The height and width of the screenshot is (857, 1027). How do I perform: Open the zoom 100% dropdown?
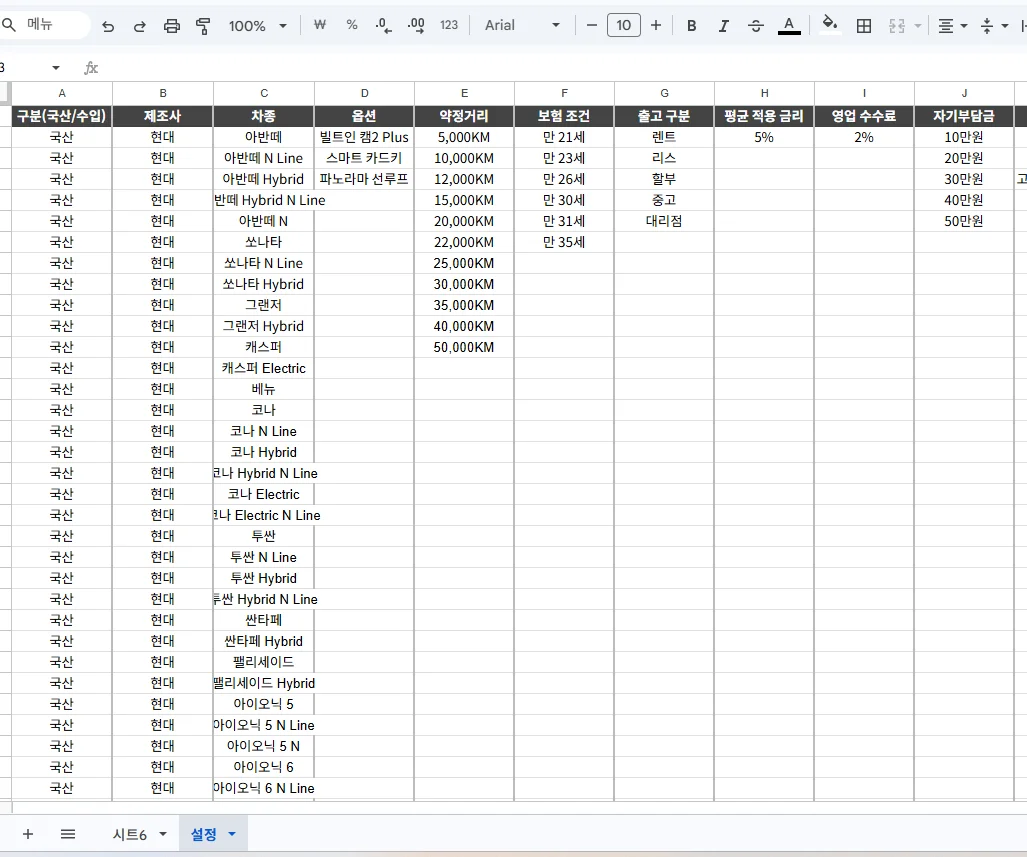(x=257, y=26)
